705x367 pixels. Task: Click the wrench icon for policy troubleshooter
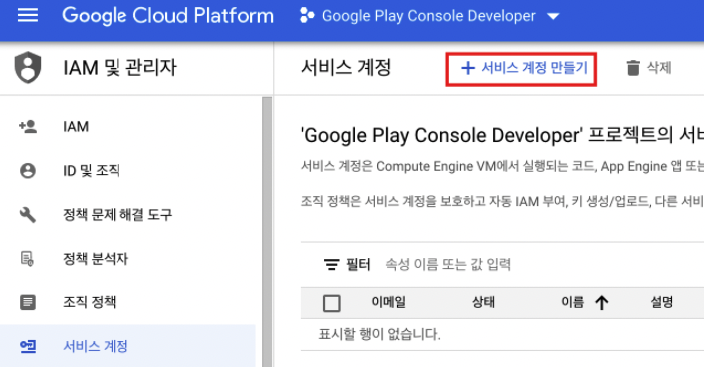[x=28, y=215]
